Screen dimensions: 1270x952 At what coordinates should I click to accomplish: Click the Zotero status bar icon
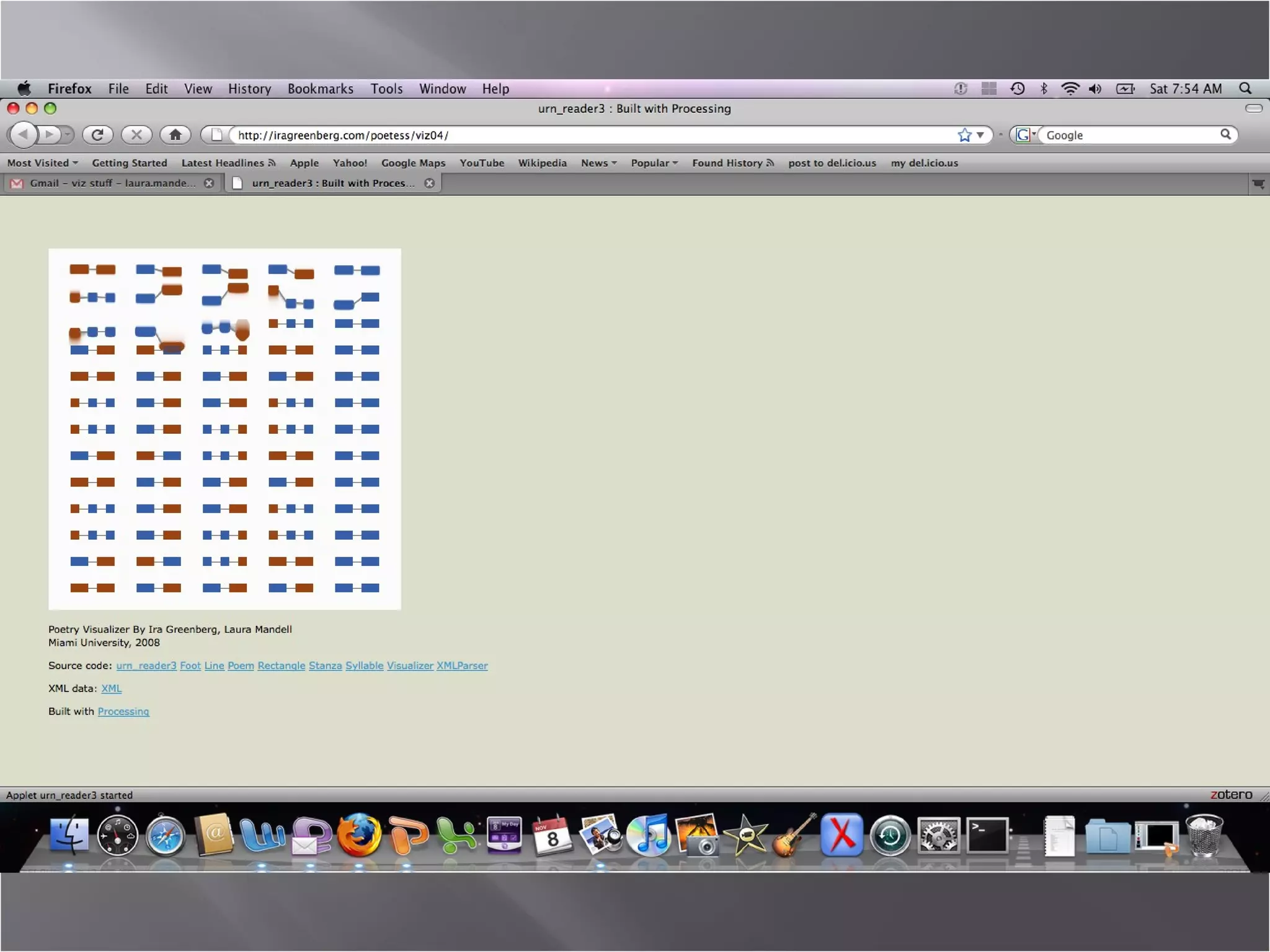[x=1231, y=795]
